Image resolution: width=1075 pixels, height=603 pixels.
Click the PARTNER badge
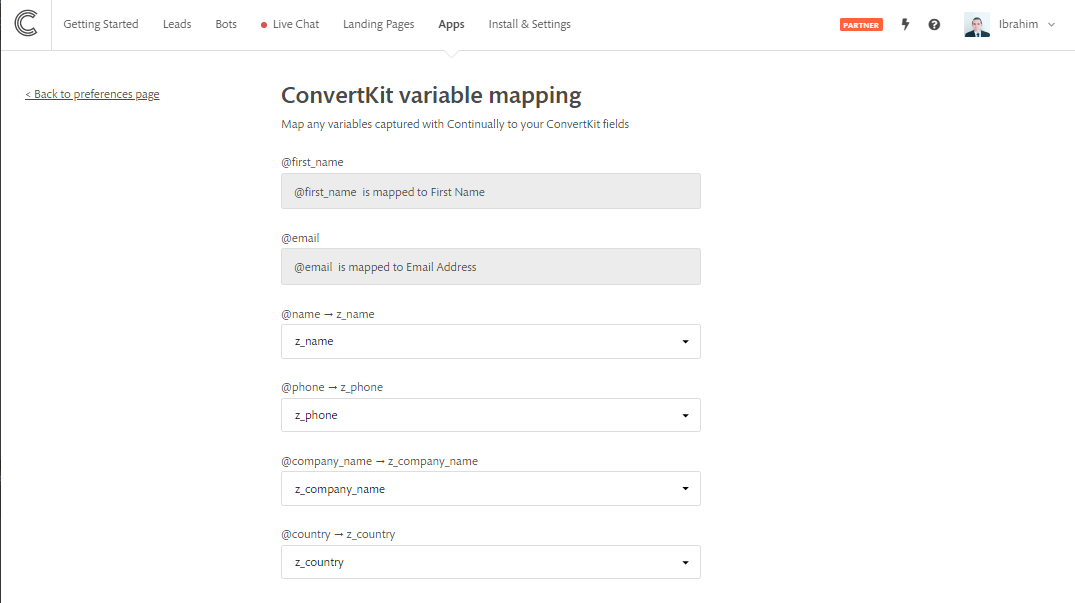861,25
